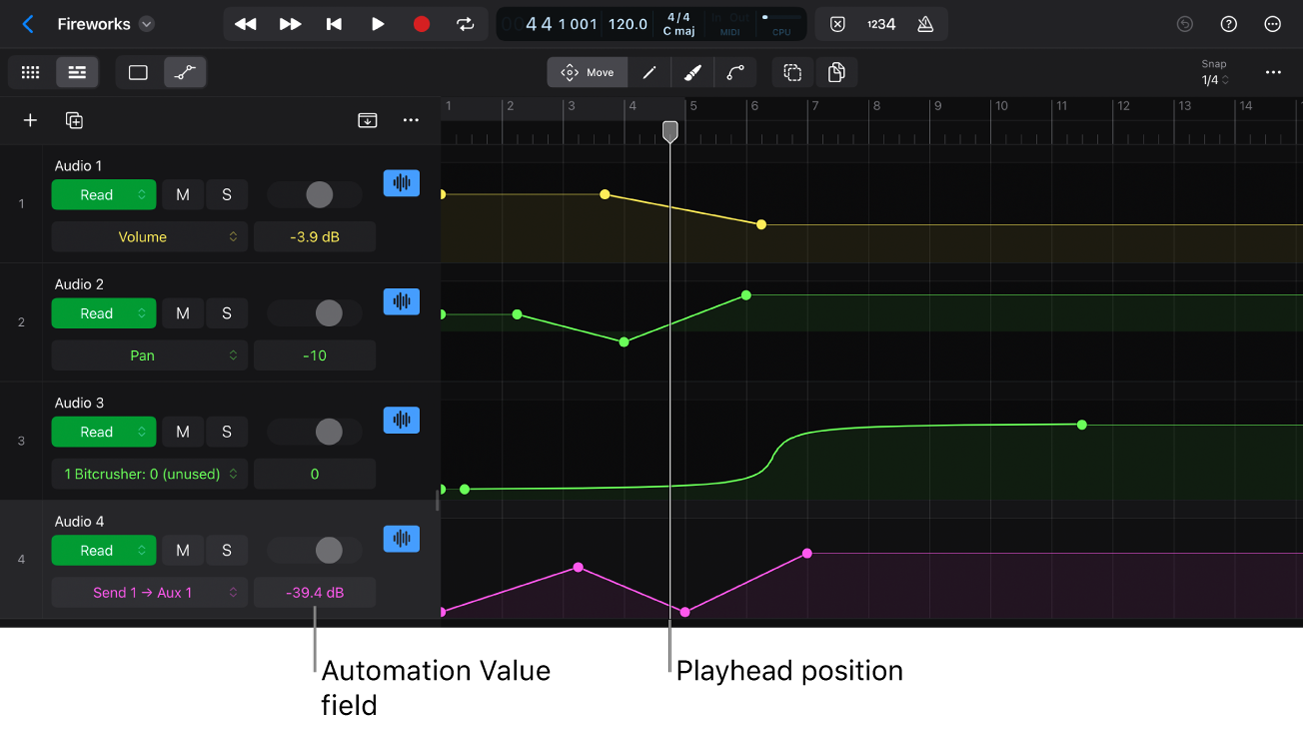
Task: Open the Fireworks project dropdown
Action: tap(147, 24)
